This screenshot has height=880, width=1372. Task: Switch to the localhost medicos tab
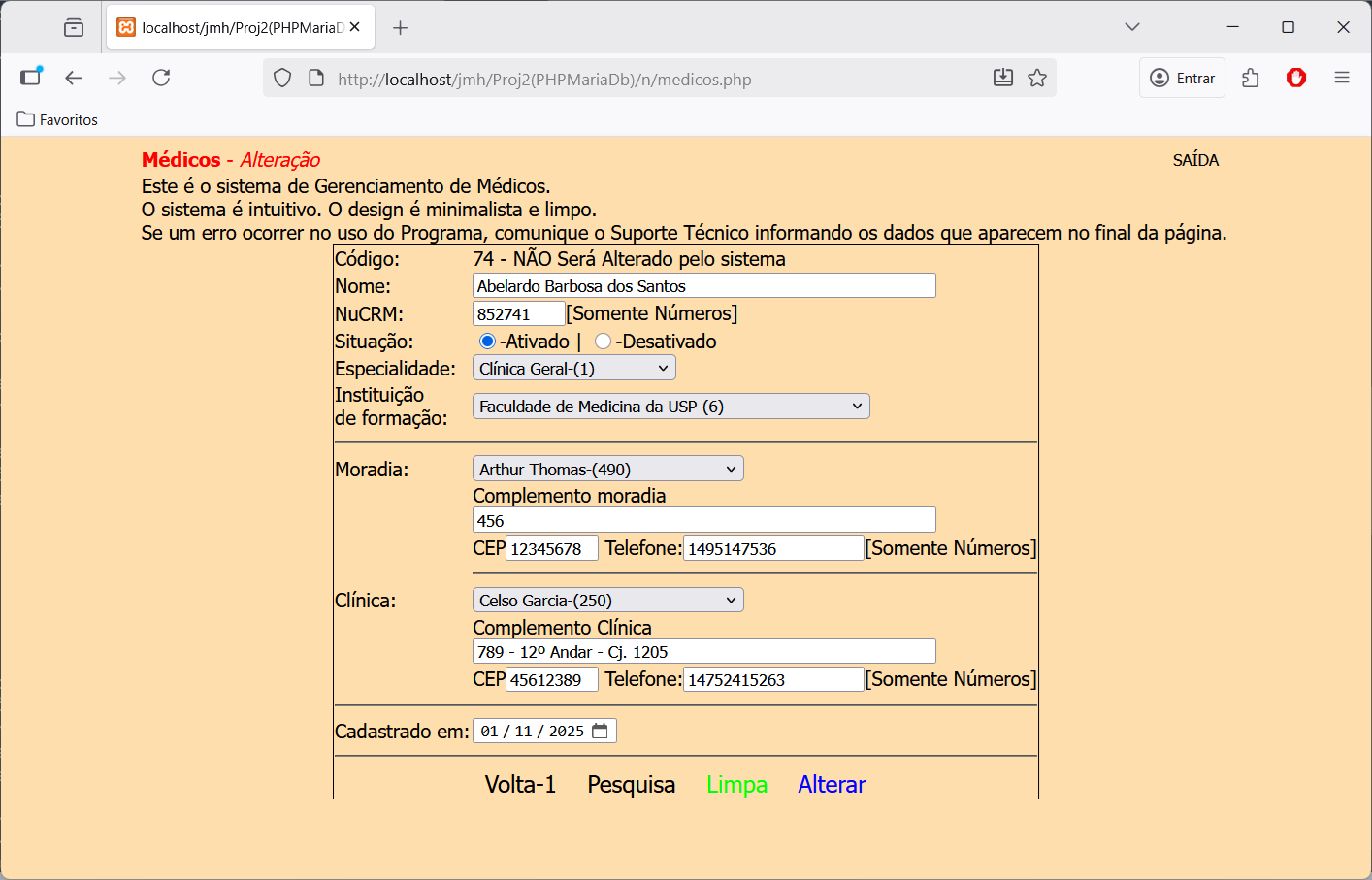click(239, 27)
